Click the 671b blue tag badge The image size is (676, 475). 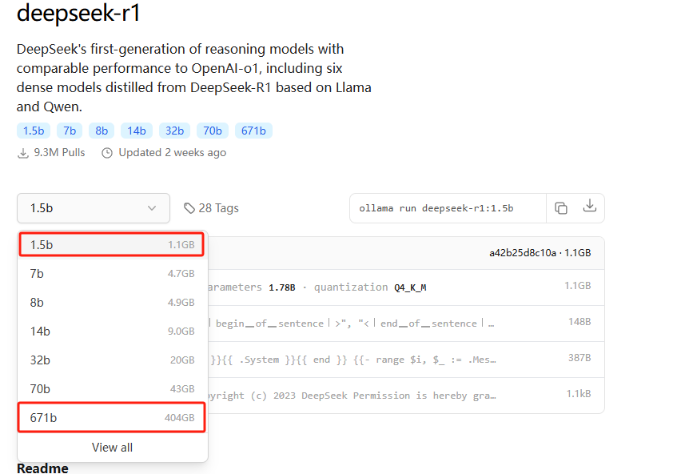253,131
